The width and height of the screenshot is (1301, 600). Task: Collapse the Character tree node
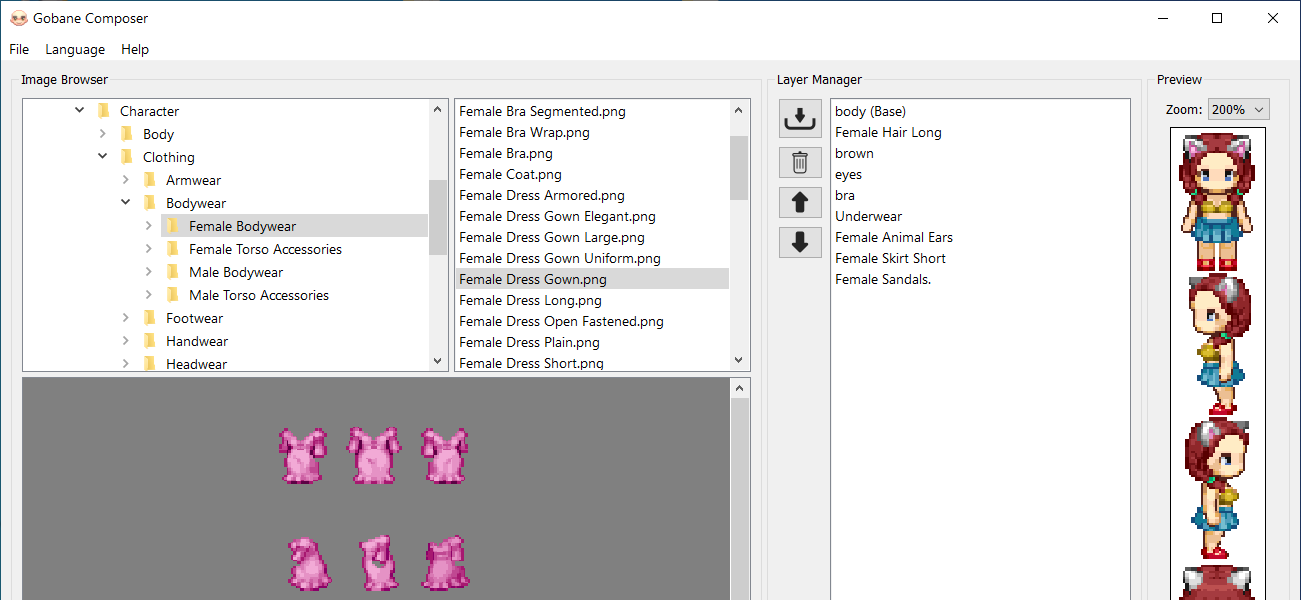[80, 111]
